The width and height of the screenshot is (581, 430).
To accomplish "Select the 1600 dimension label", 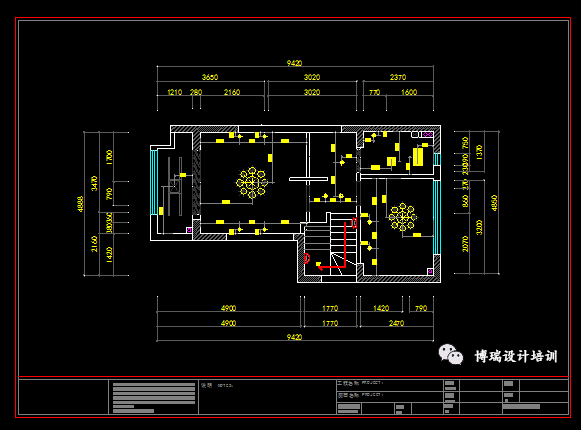I will (x=409, y=92).
